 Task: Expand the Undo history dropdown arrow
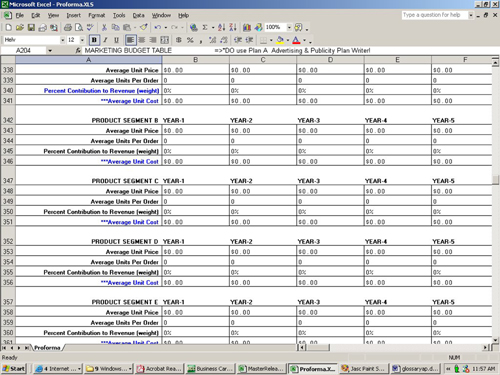tap(166, 28)
